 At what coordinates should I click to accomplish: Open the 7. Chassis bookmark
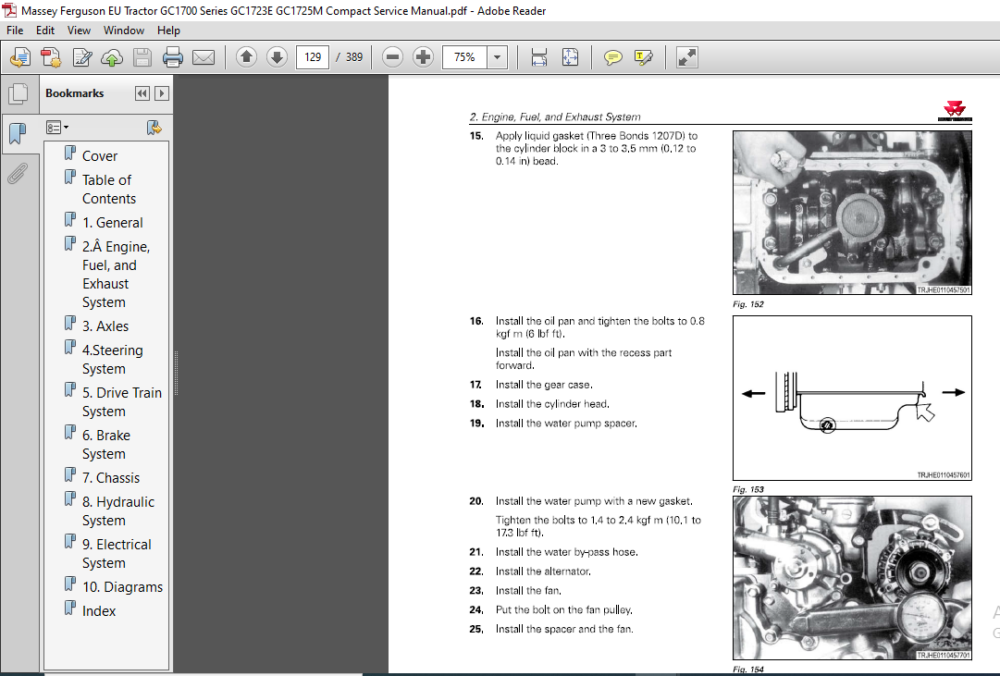(111, 478)
